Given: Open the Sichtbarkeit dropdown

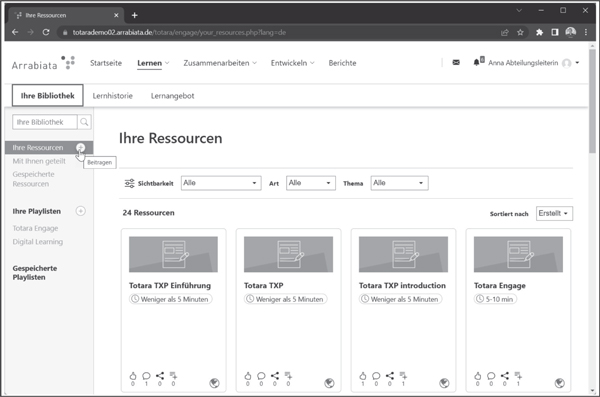Looking at the screenshot, I should click(x=221, y=183).
